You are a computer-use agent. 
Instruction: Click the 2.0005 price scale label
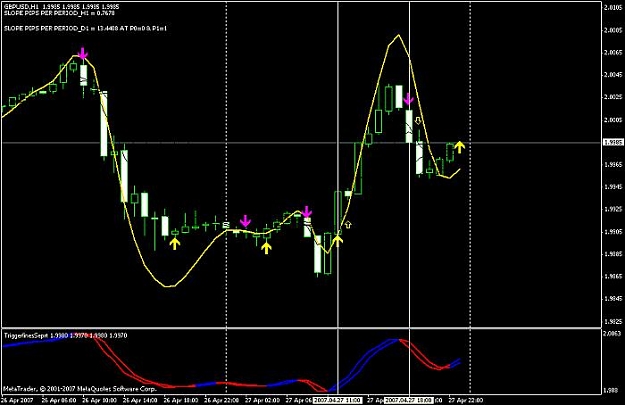click(613, 120)
